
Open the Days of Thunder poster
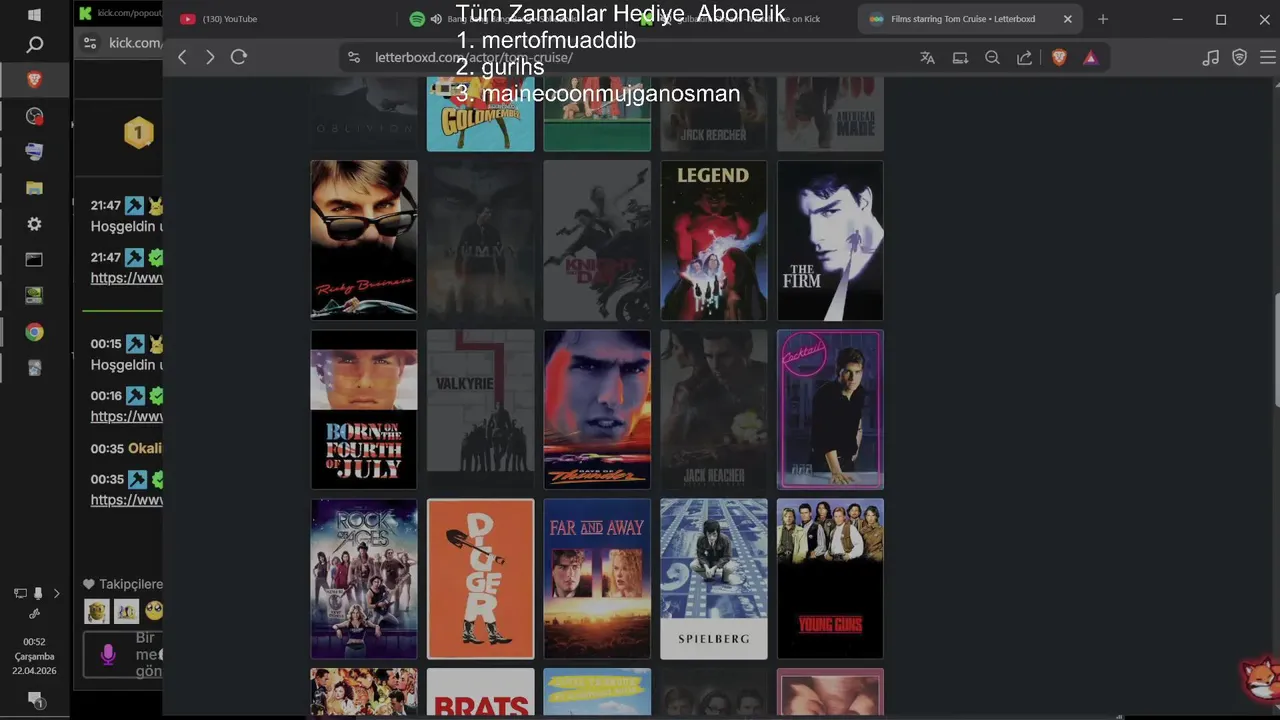click(597, 410)
